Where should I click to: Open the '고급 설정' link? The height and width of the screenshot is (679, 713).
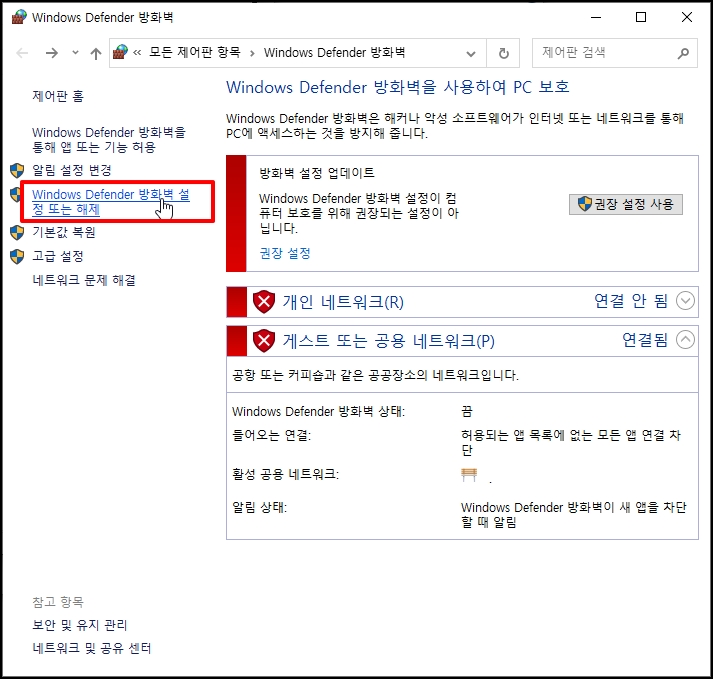[x=58, y=256]
